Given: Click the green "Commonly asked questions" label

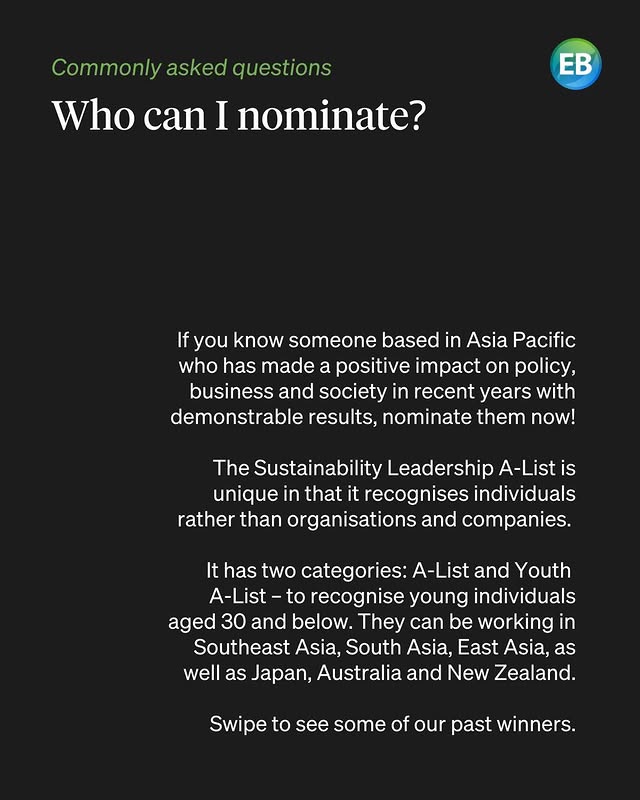Looking at the screenshot, I should tap(191, 68).
